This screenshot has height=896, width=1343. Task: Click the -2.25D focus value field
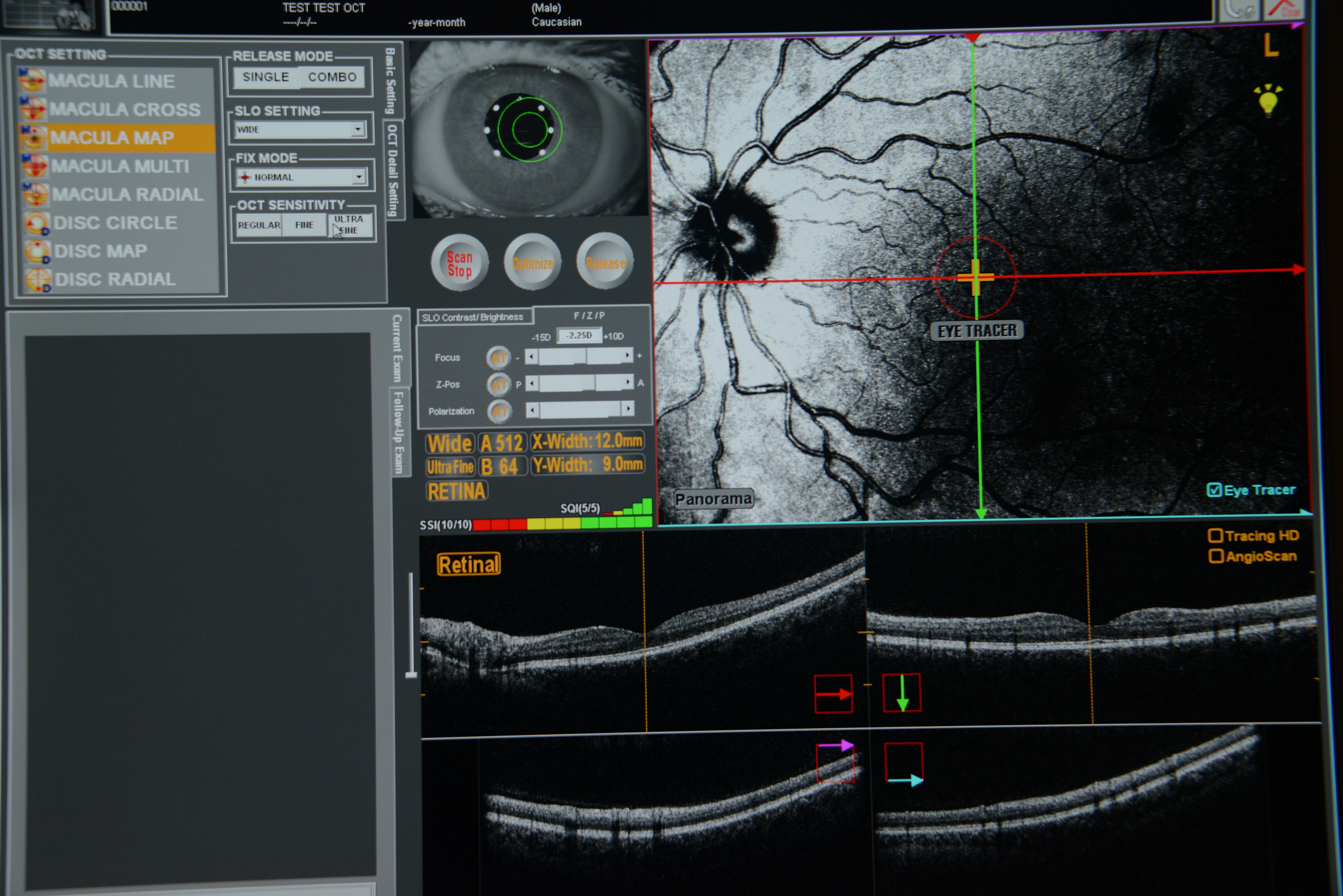(x=579, y=335)
